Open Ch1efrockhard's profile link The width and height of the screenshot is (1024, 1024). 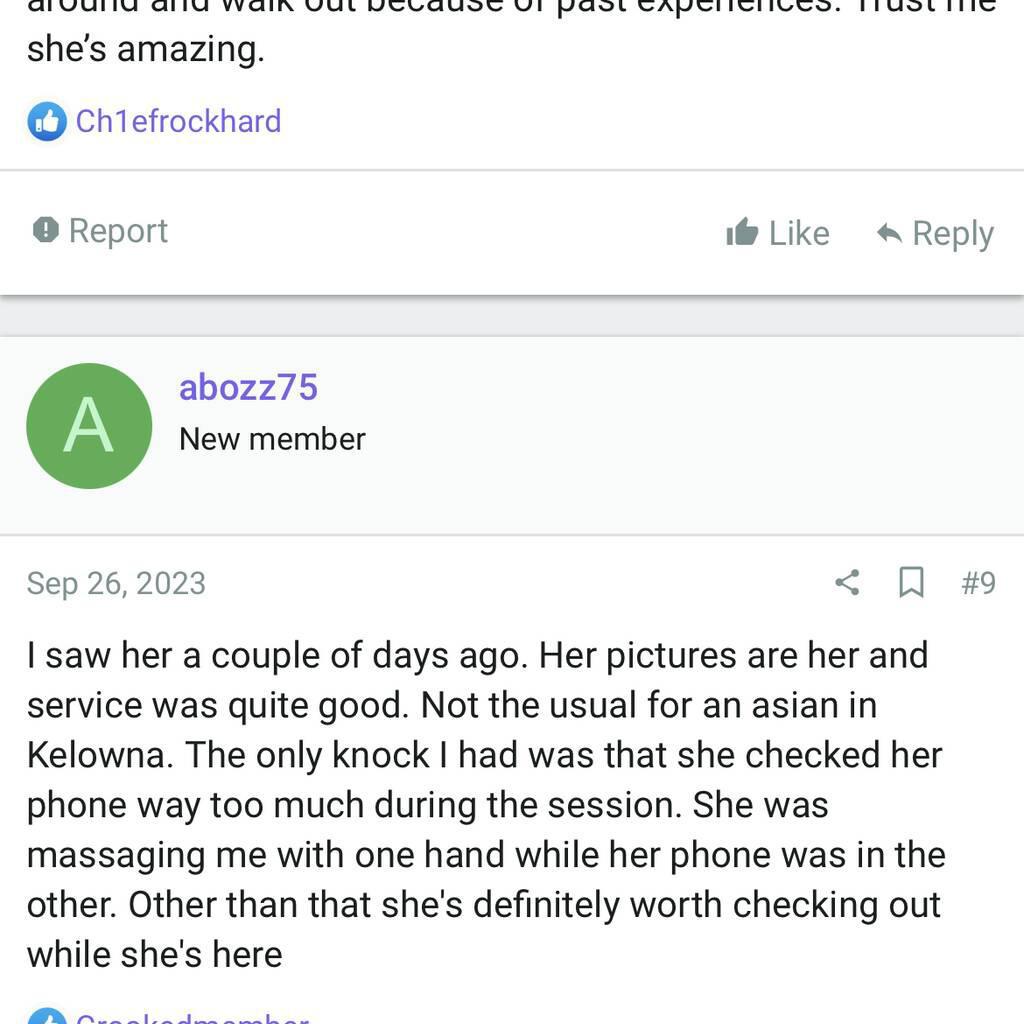[x=178, y=121]
